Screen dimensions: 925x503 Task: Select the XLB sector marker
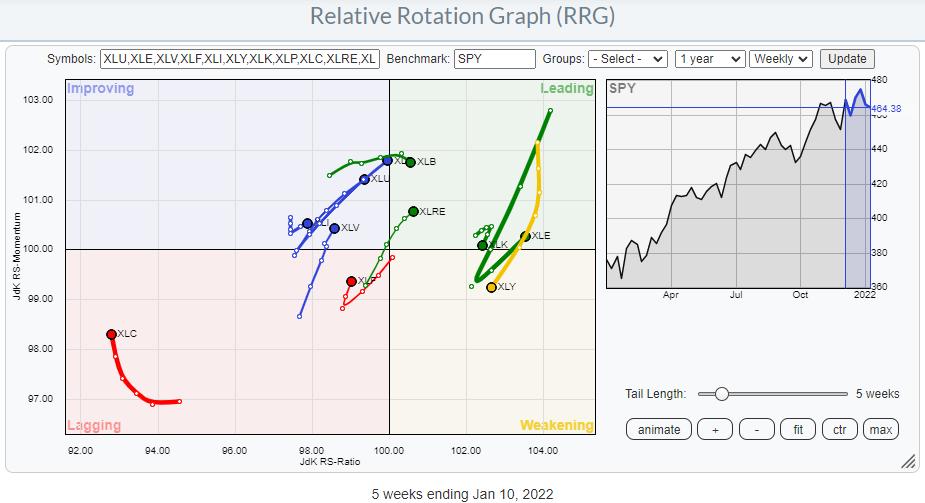tap(410, 162)
